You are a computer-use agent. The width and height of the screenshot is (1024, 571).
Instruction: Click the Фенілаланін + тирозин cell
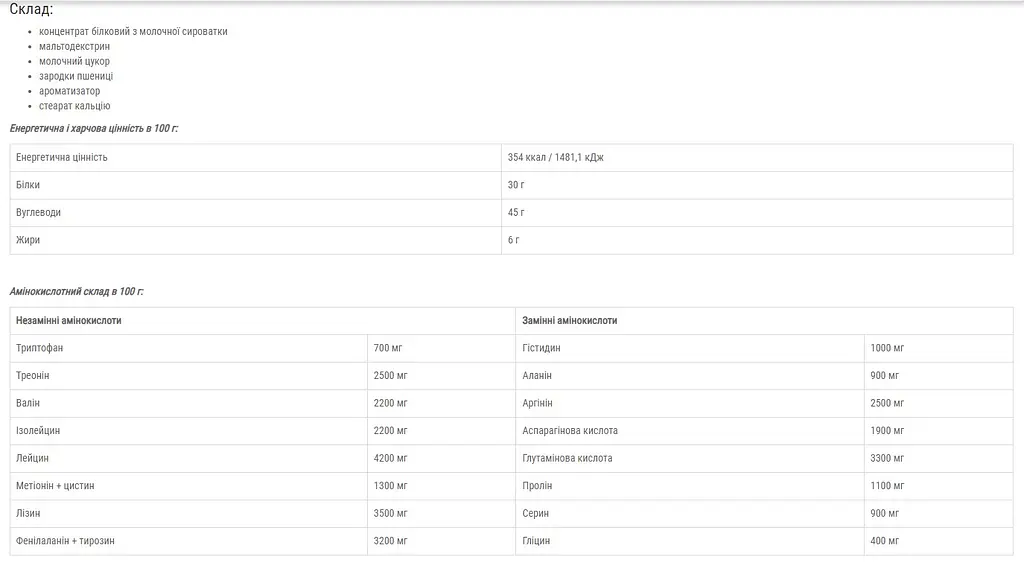[x=189, y=541]
